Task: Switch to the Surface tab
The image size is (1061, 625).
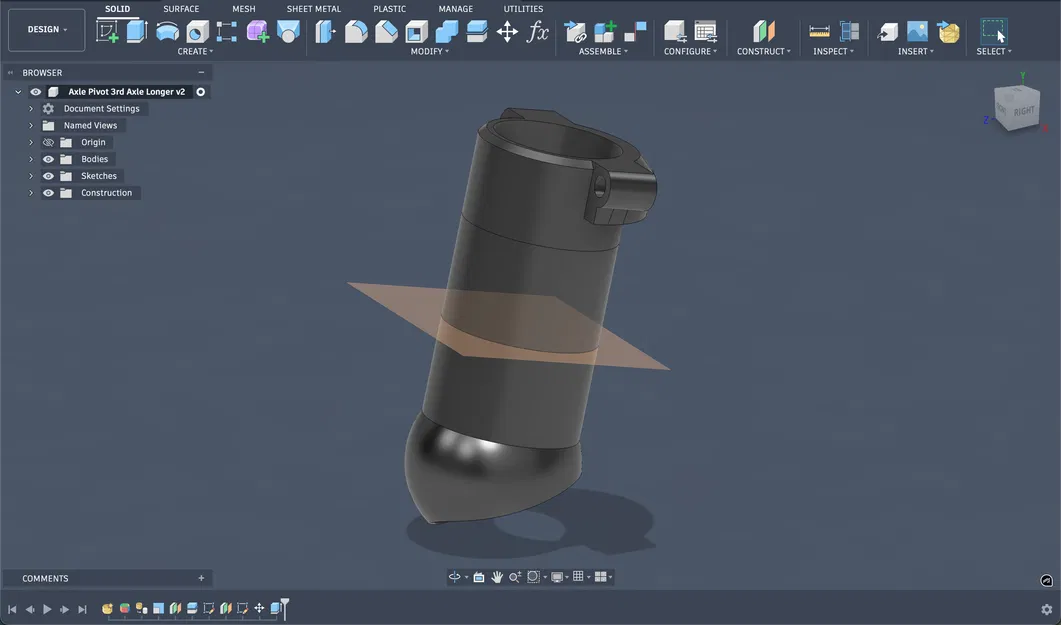Action: tap(181, 9)
